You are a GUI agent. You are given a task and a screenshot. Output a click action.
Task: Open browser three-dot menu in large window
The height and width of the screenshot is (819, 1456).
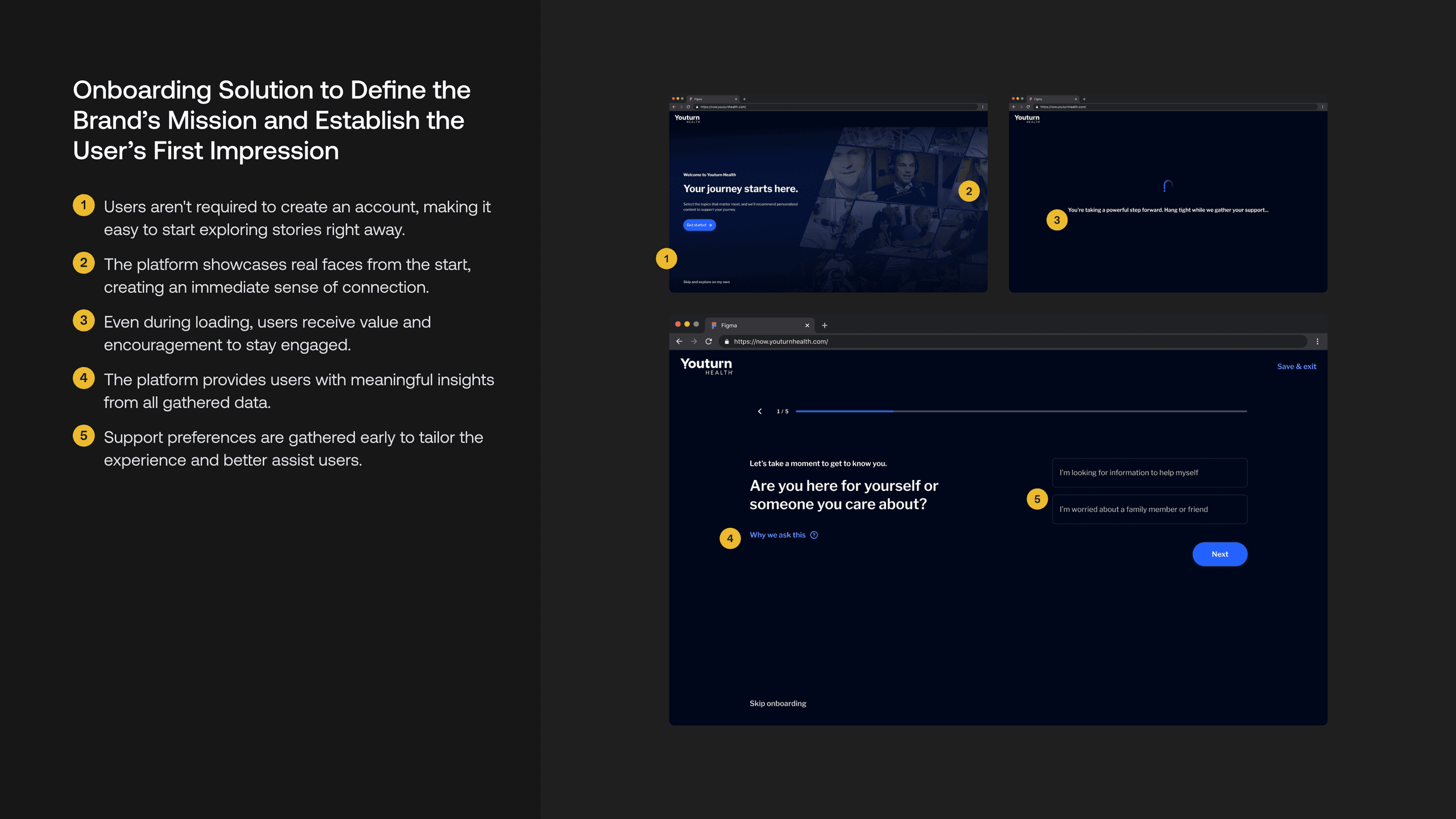pyautogui.click(x=1317, y=341)
